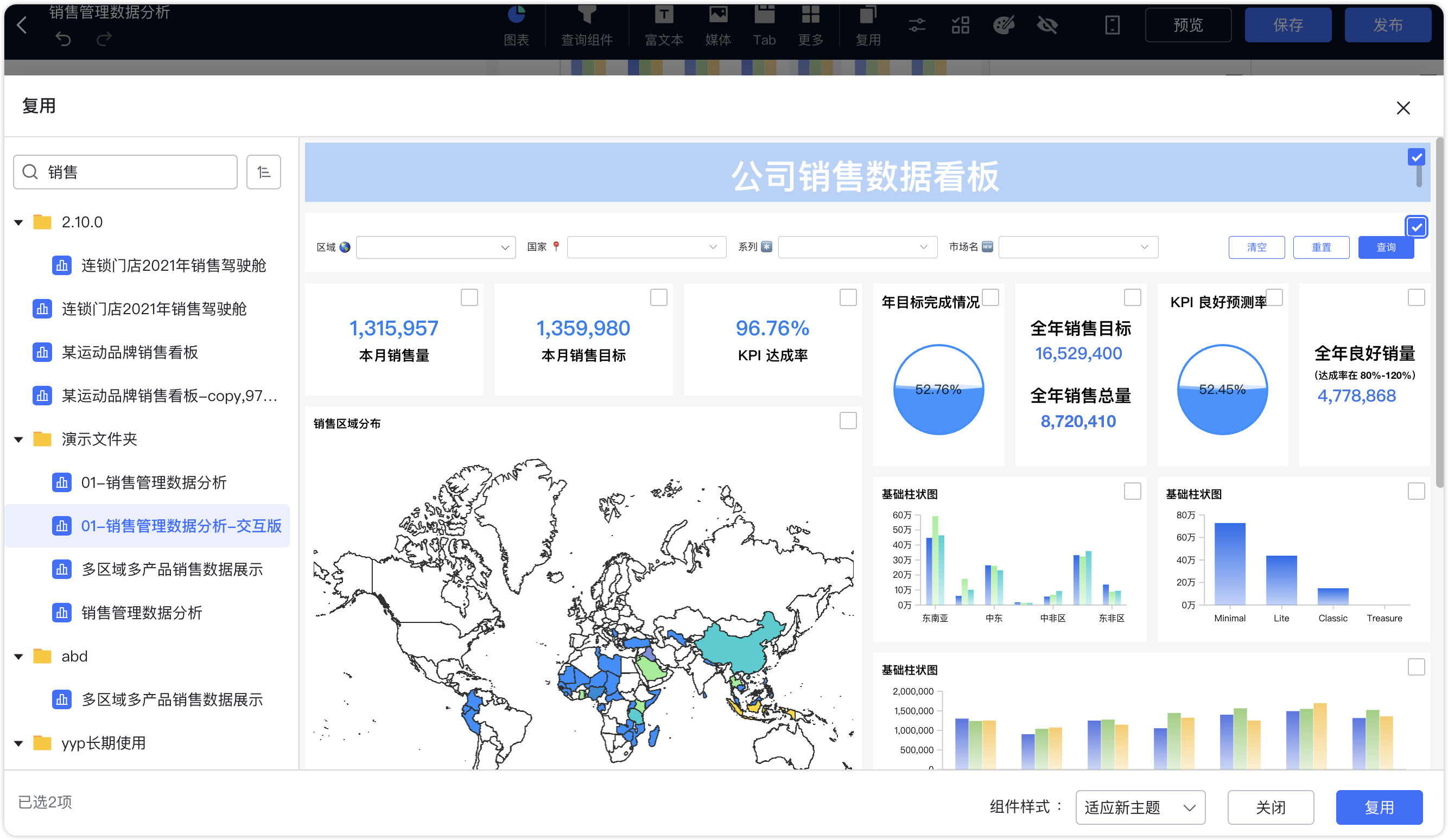Check the KPI 达成率 card checkbox

click(x=848, y=297)
